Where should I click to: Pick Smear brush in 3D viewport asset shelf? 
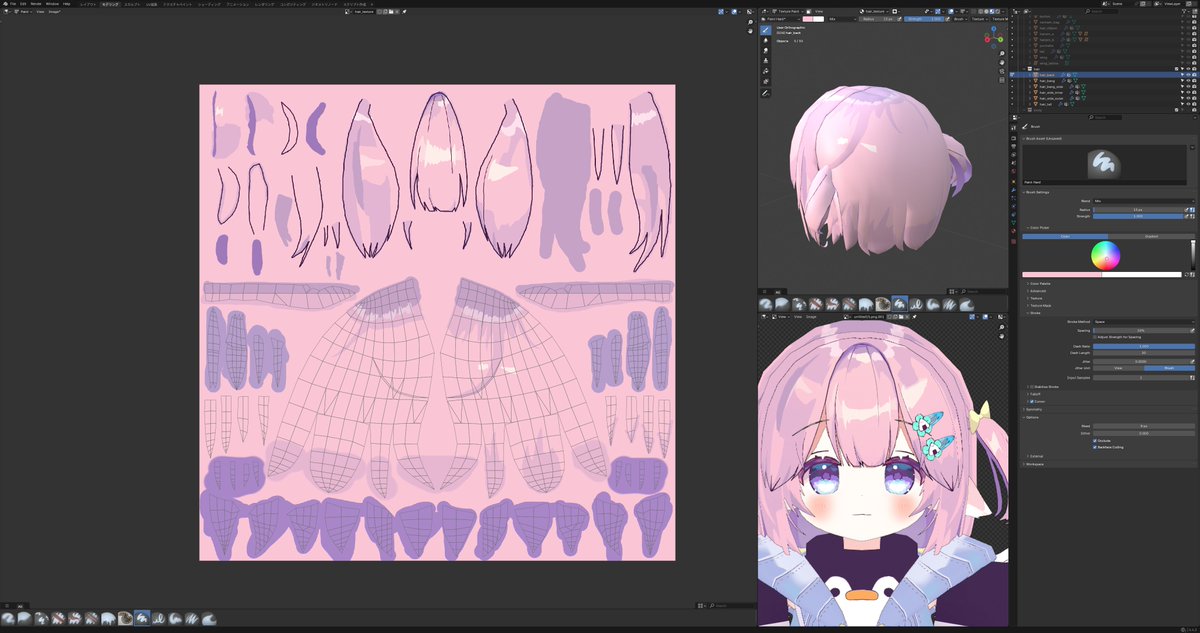point(967,302)
